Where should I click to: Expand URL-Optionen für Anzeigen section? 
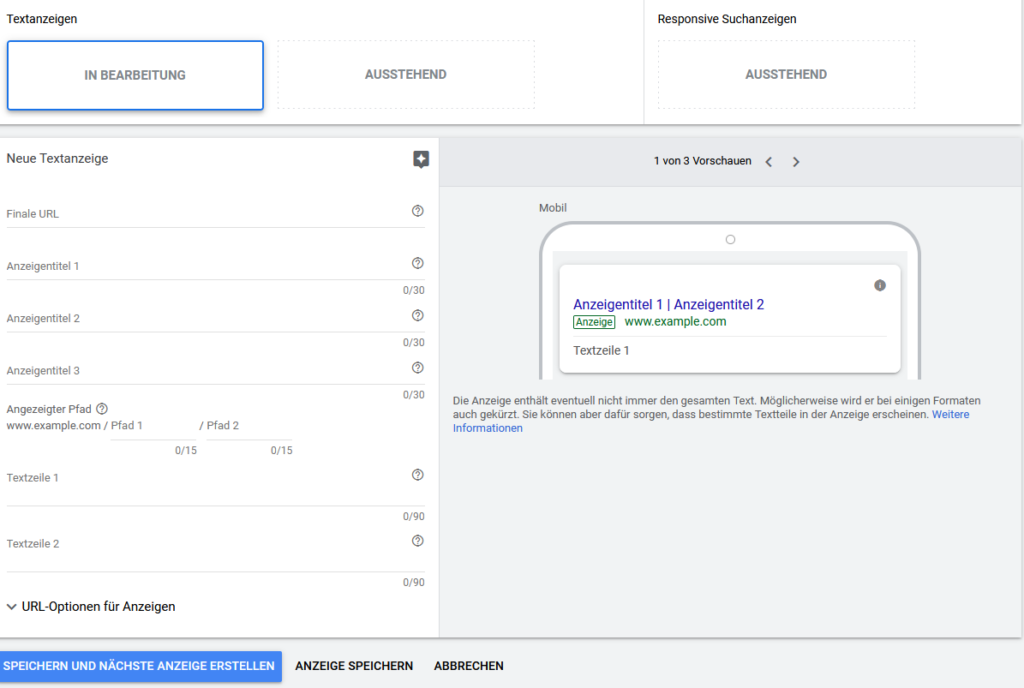(x=91, y=606)
